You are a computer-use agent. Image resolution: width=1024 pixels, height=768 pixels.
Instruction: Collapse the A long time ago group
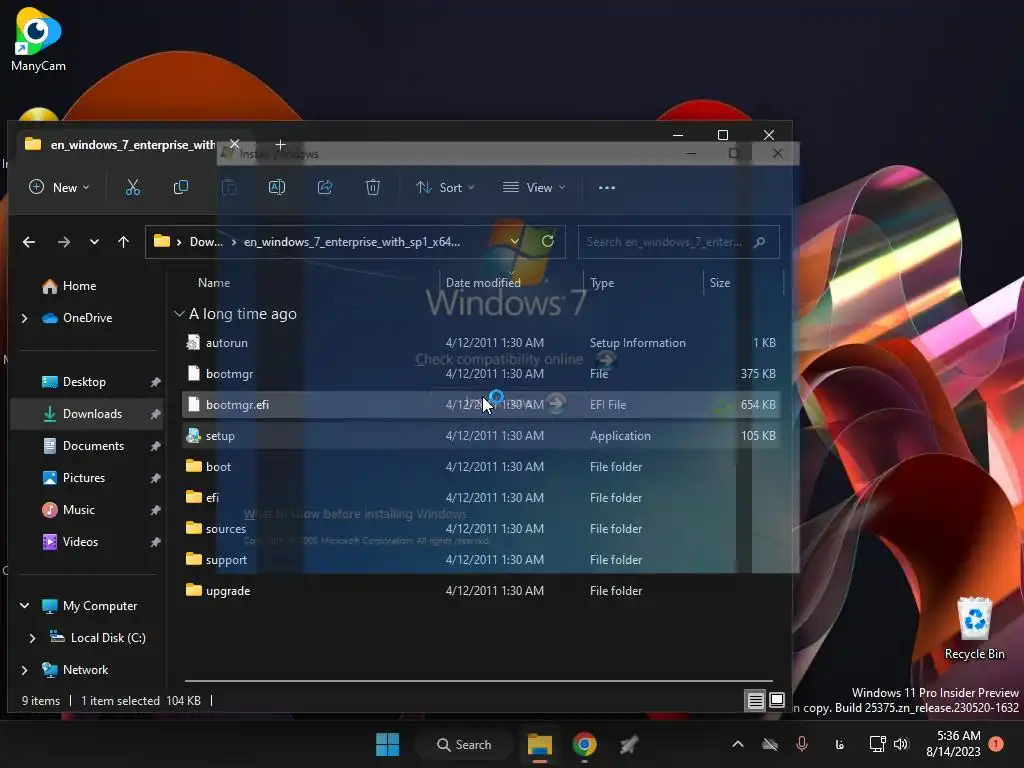179,314
